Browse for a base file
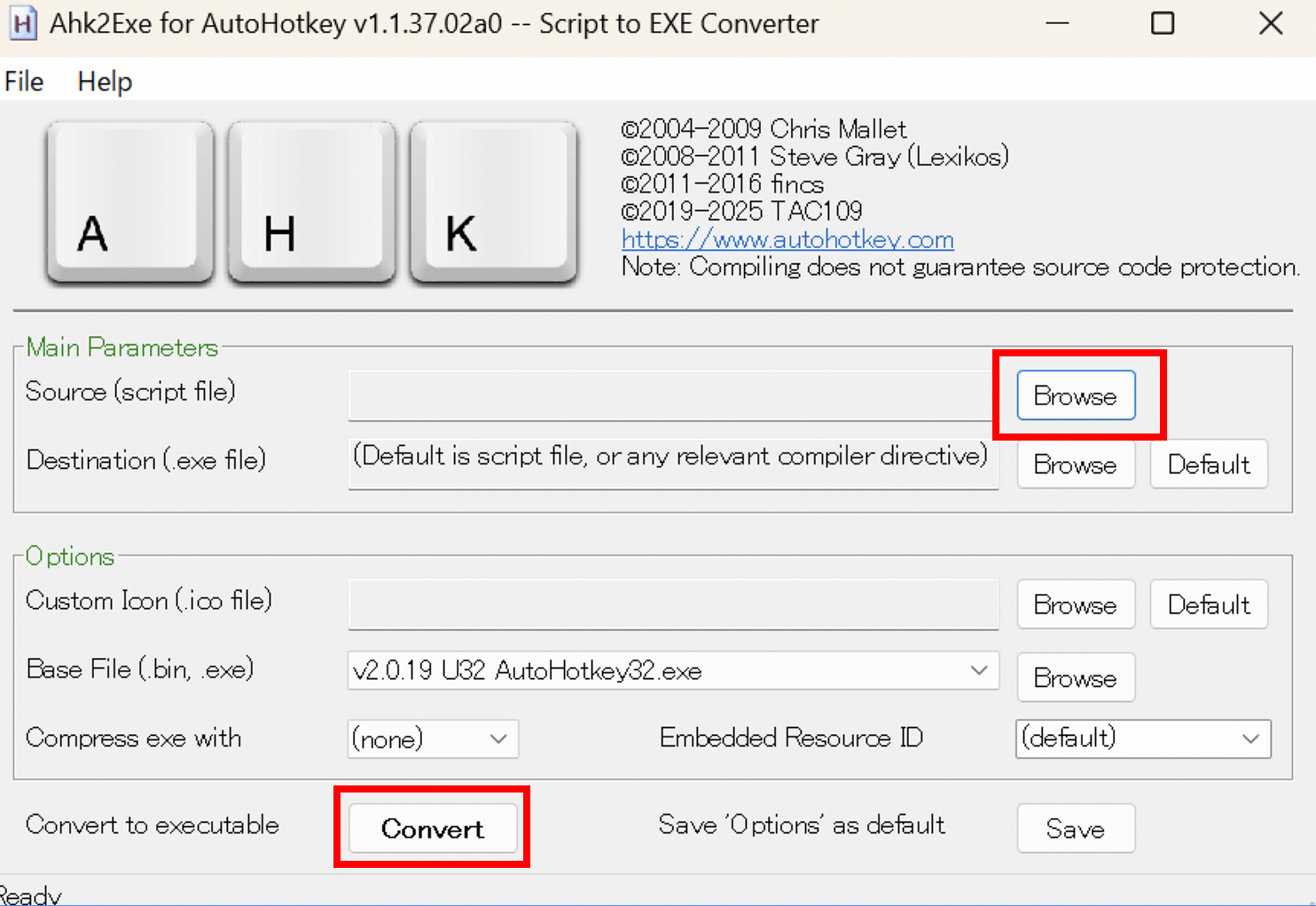This screenshot has height=906, width=1316. [1076, 677]
